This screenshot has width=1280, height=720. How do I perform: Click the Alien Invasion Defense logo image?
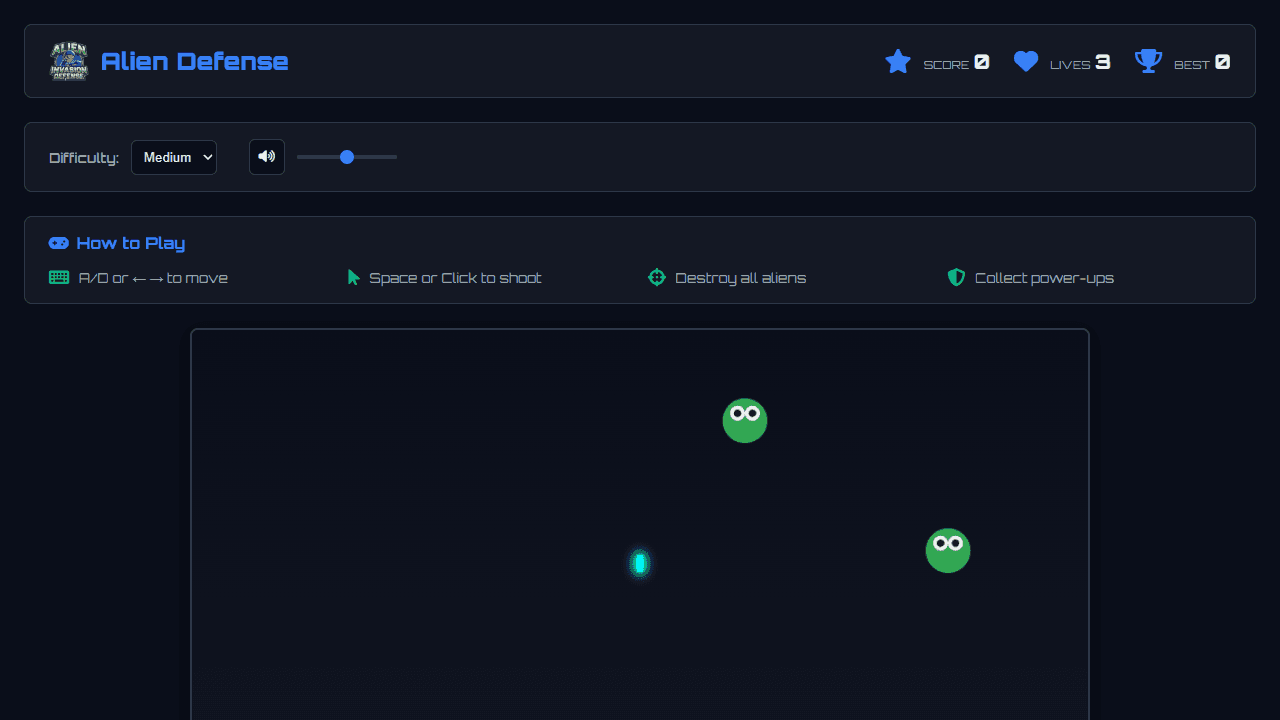pyautogui.click(x=69, y=61)
